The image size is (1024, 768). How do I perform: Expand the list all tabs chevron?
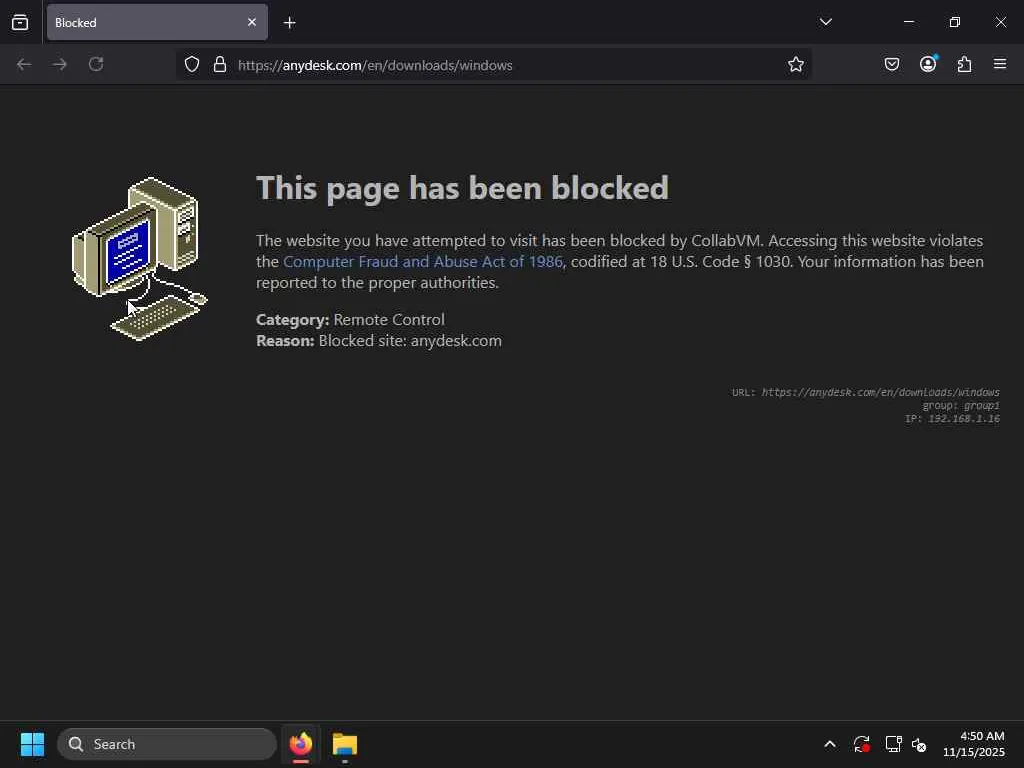pos(825,22)
